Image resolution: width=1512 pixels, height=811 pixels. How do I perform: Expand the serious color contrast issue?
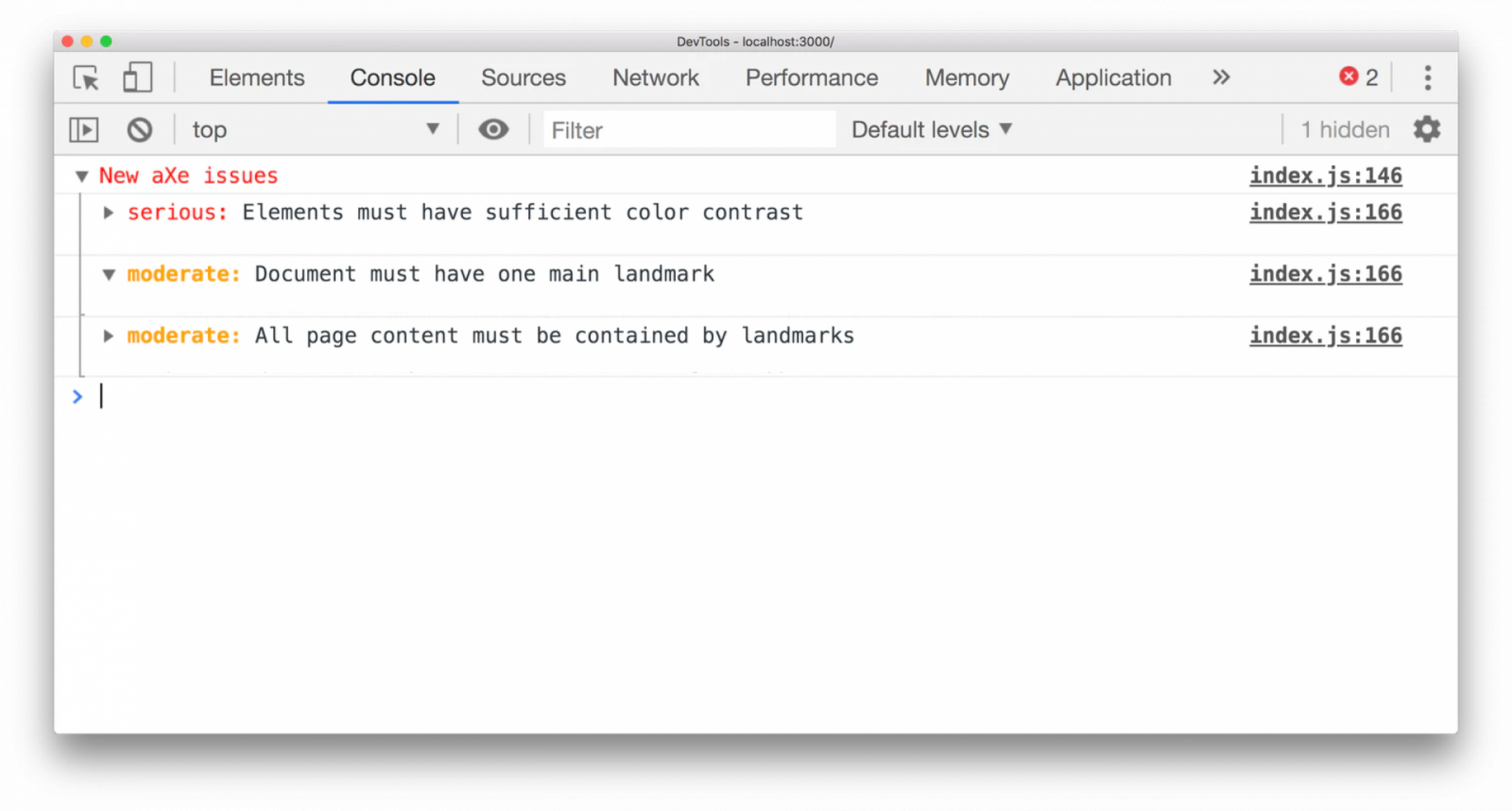coord(109,214)
